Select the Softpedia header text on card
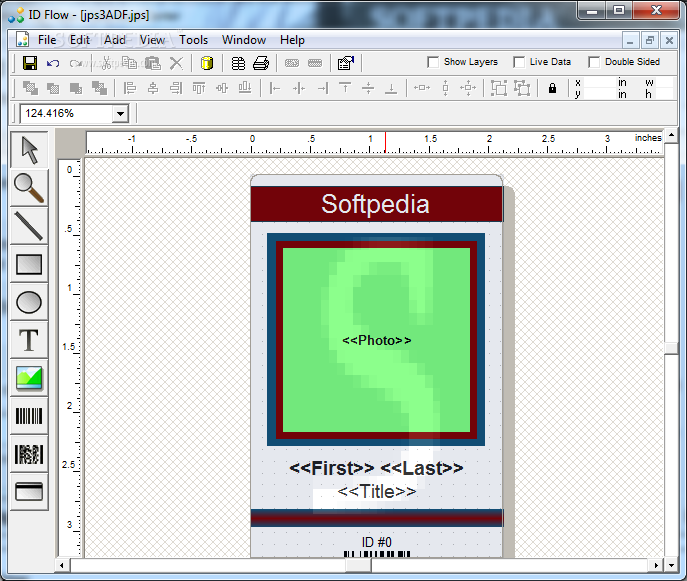 point(375,204)
